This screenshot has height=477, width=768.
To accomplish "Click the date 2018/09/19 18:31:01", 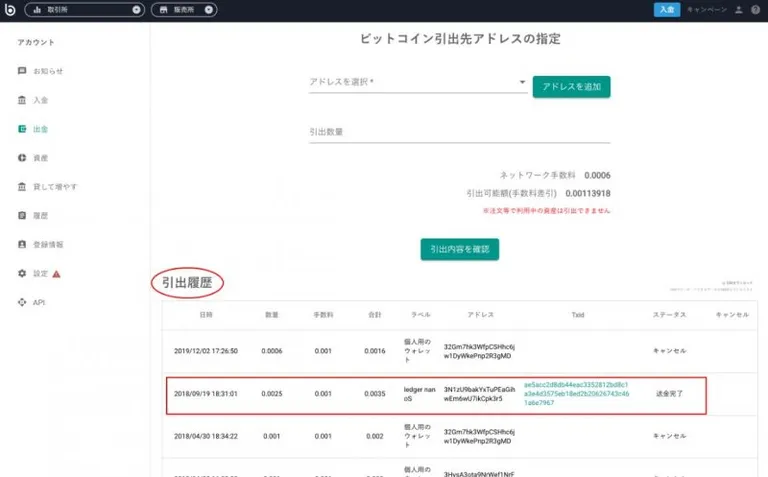I will pos(206,394).
